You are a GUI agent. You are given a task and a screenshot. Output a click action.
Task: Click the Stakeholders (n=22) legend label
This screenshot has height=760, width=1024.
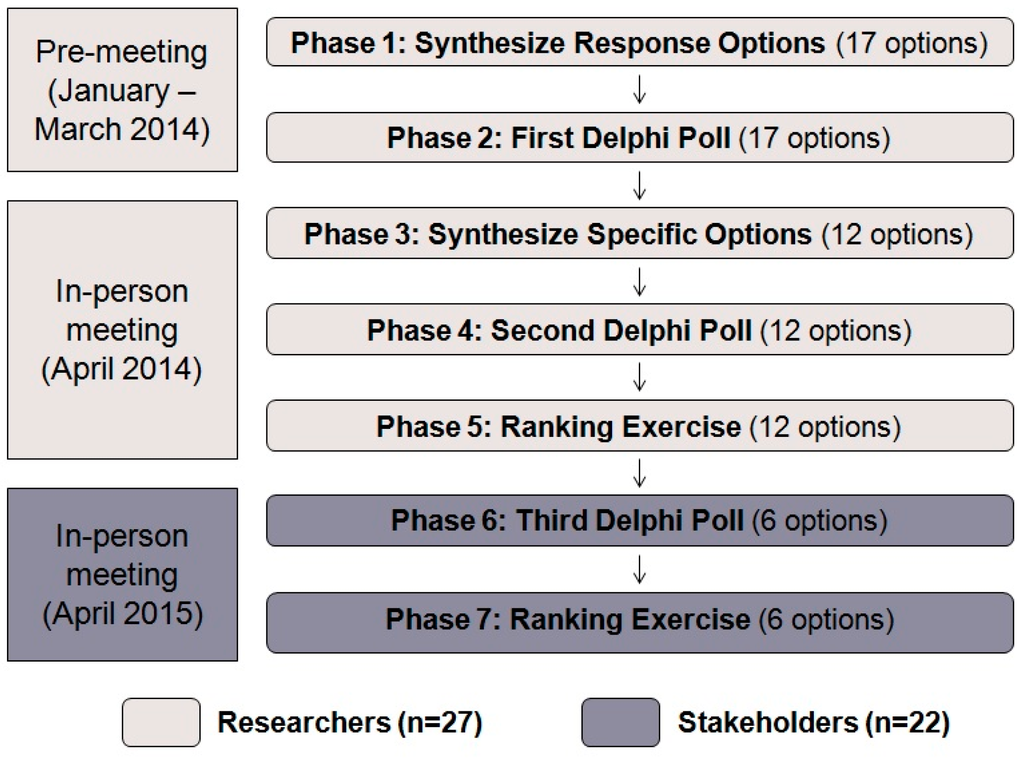tap(814, 723)
